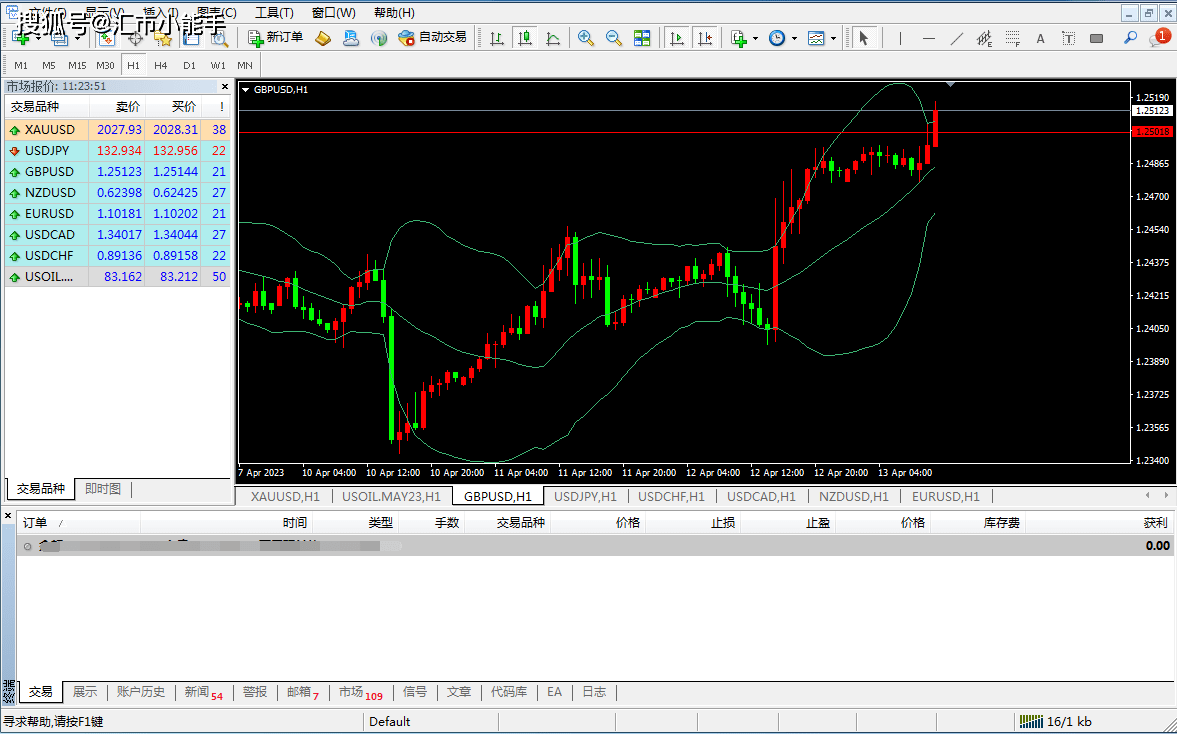Select the crosshair cursor tool
This screenshot has height=734, width=1177.
point(134,38)
